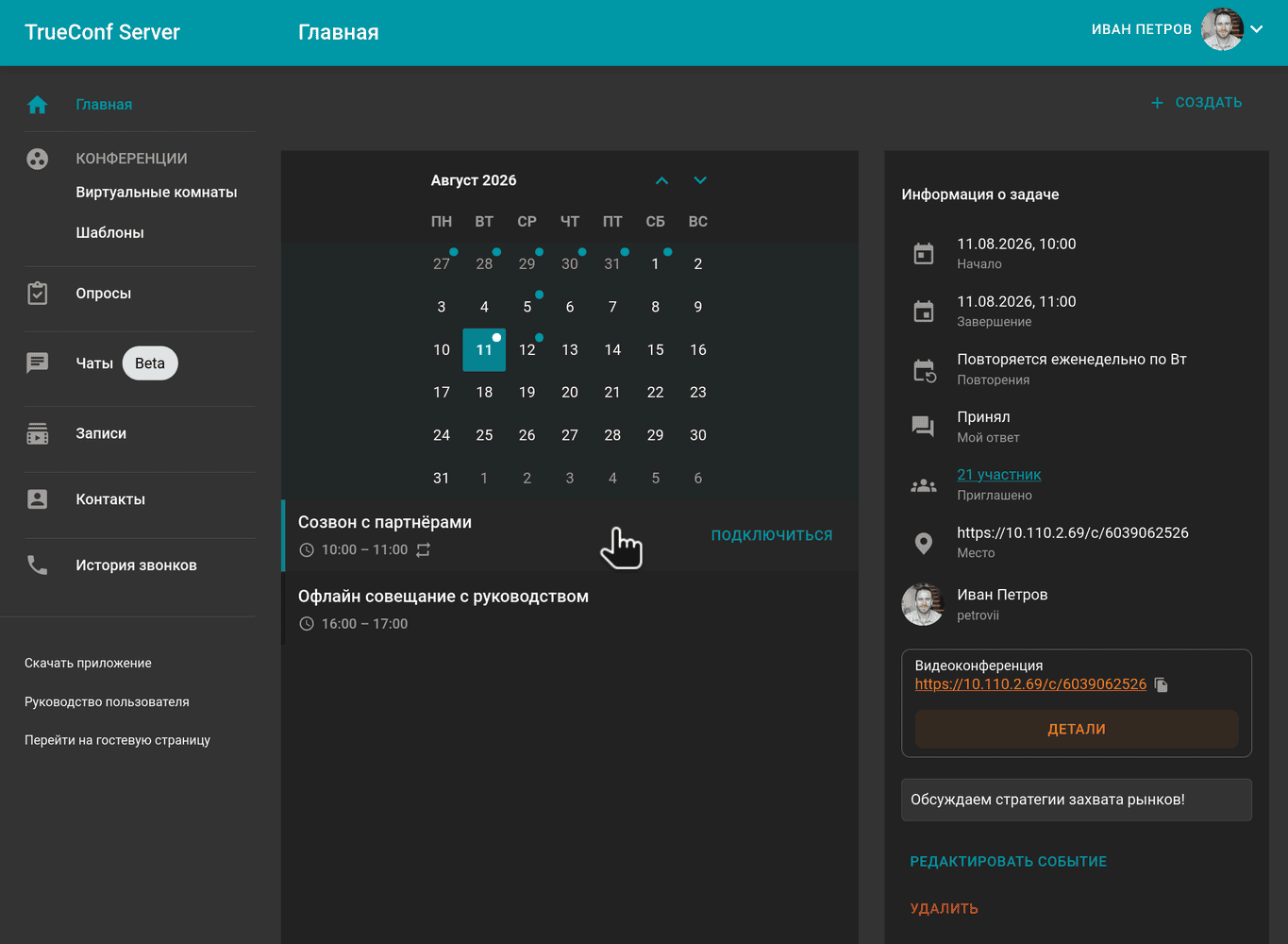Click РЕДАКТИРОВАТЬ СОБЫТИЕ
Image resolution: width=1288 pixels, height=944 pixels.
1009,862
